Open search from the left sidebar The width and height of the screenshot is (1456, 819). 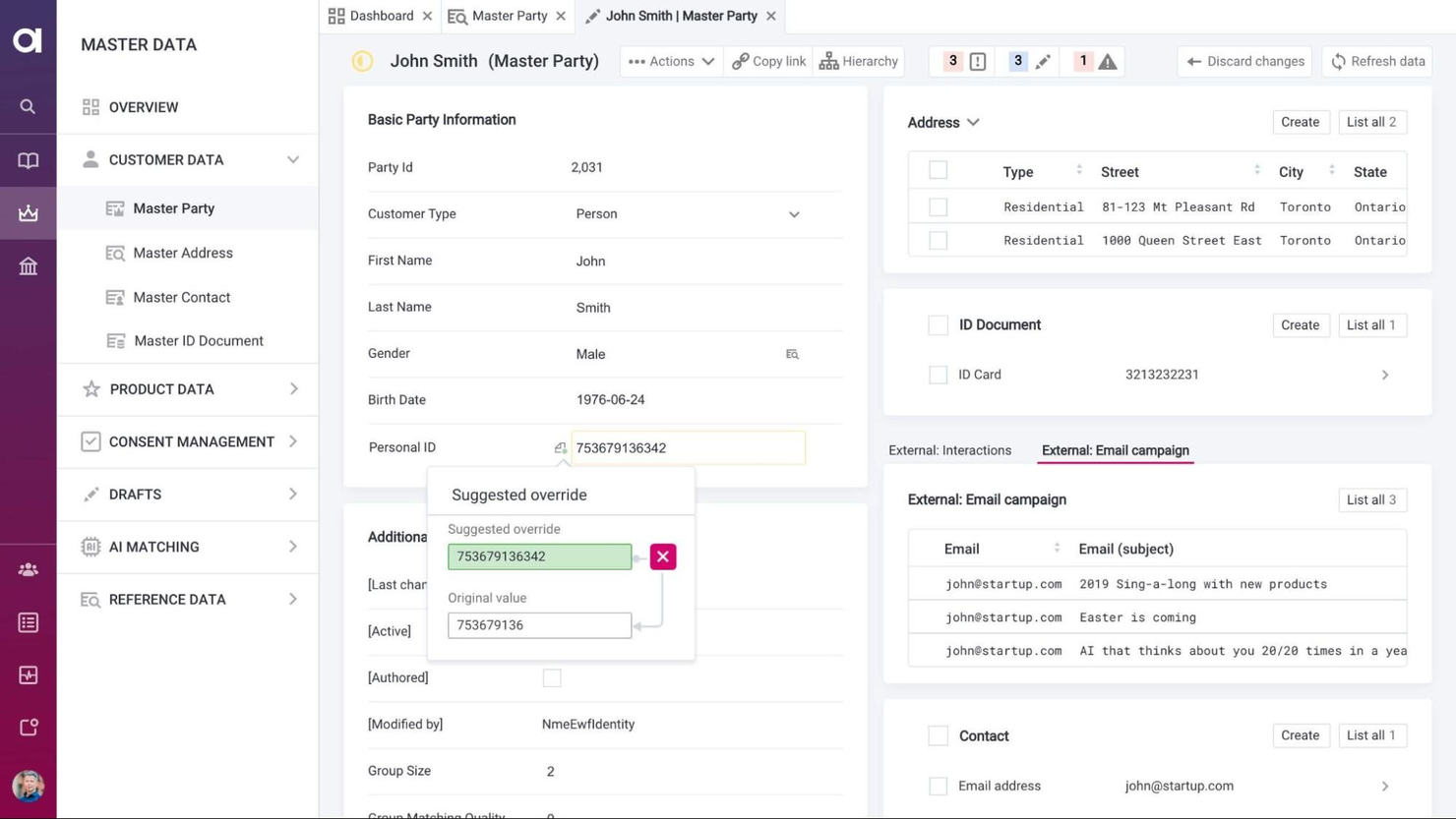pyautogui.click(x=28, y=106)
